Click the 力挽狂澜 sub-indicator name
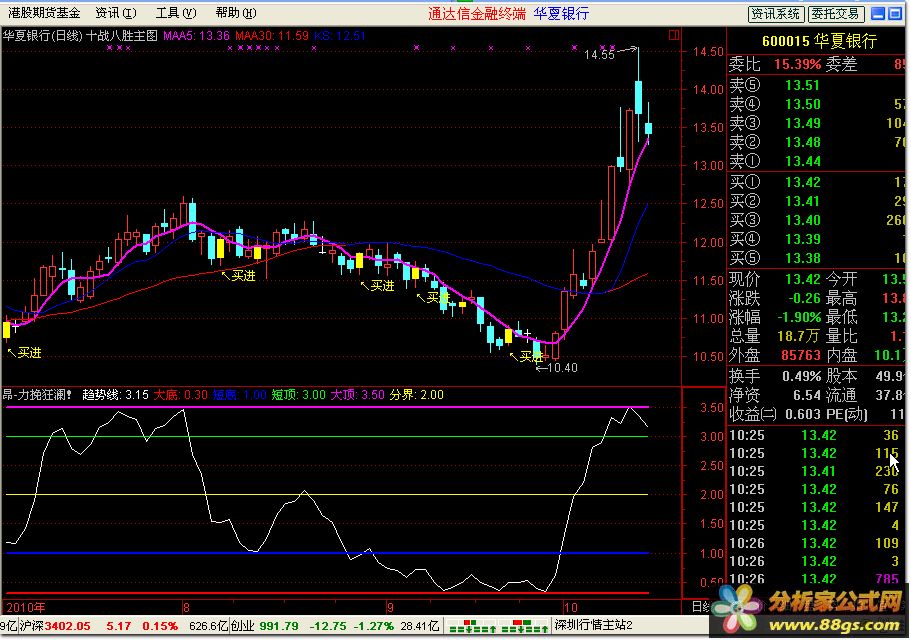Viewport: 911px width, 640px height. coord(37,395)
